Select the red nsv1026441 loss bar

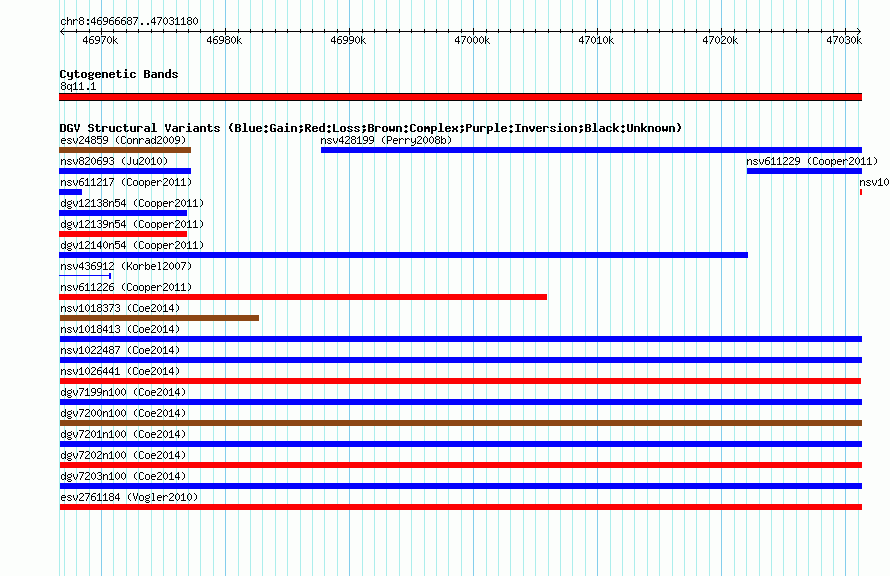460,381
